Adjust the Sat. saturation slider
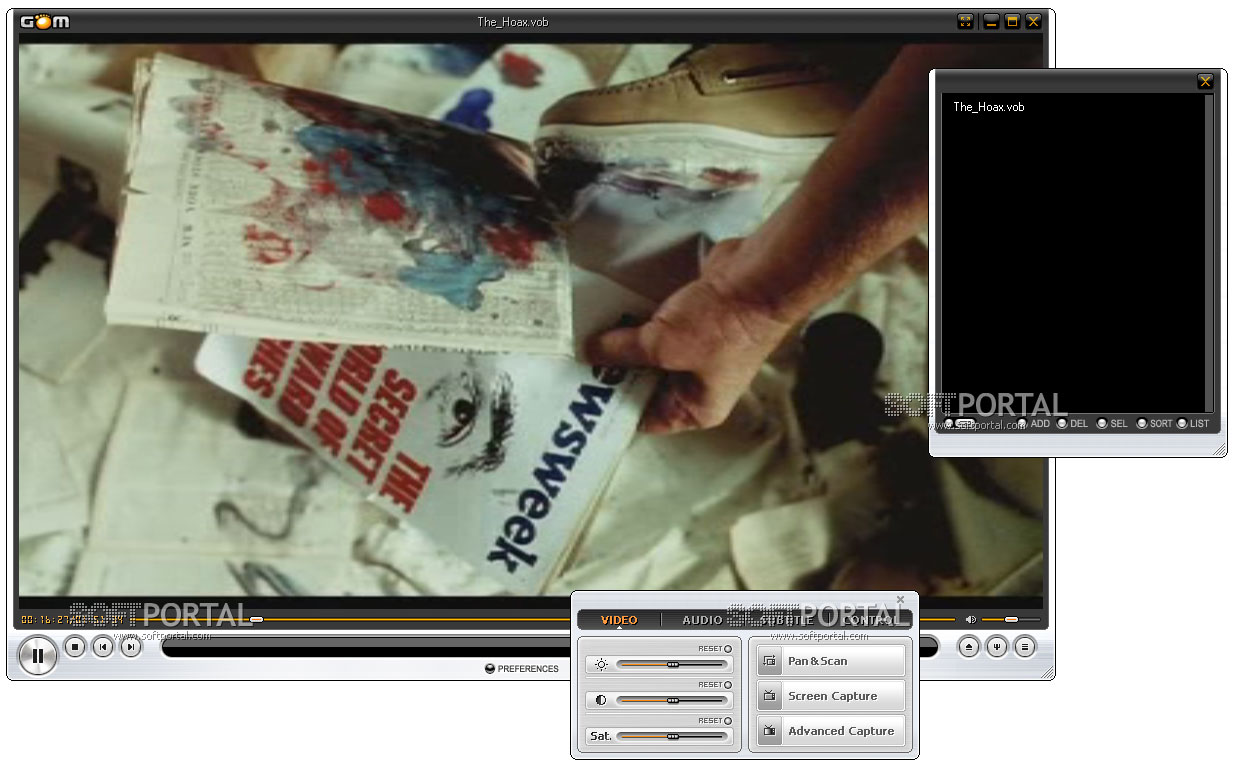The height and width of the screenshot is (771, 1236). pos(672,736)
